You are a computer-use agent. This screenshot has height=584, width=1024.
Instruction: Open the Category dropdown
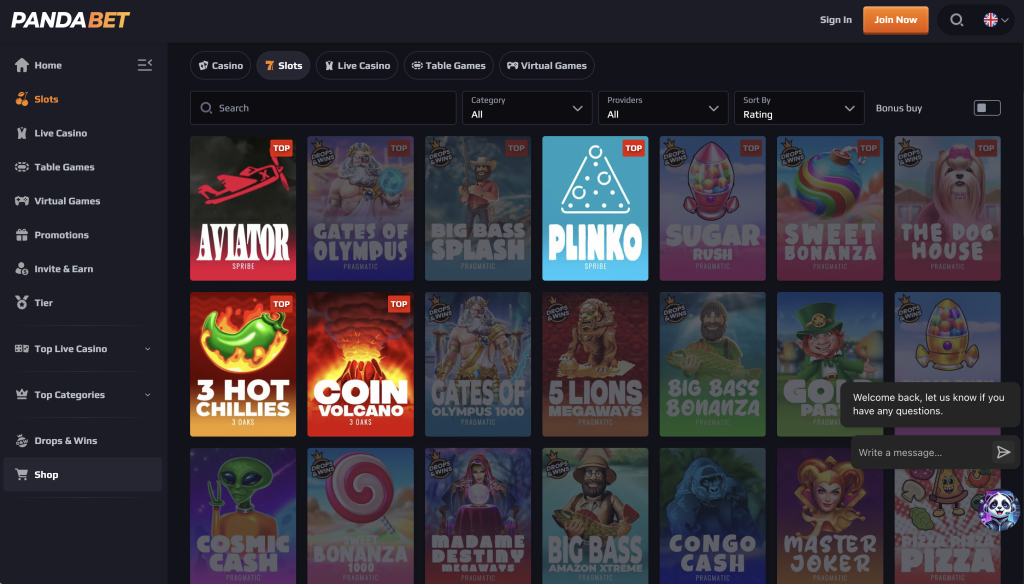coord(526,107)
